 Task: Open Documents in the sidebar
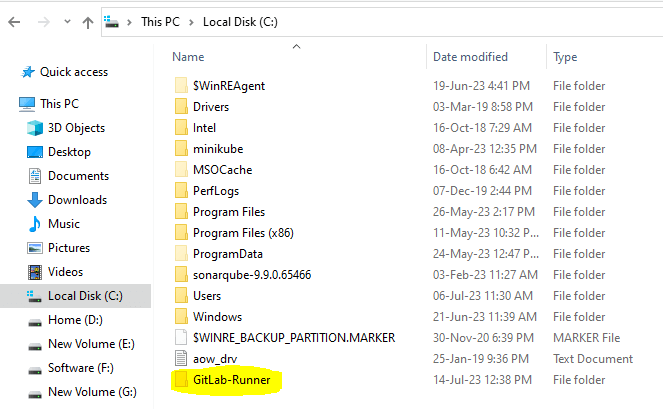click(x=78, y=176)
